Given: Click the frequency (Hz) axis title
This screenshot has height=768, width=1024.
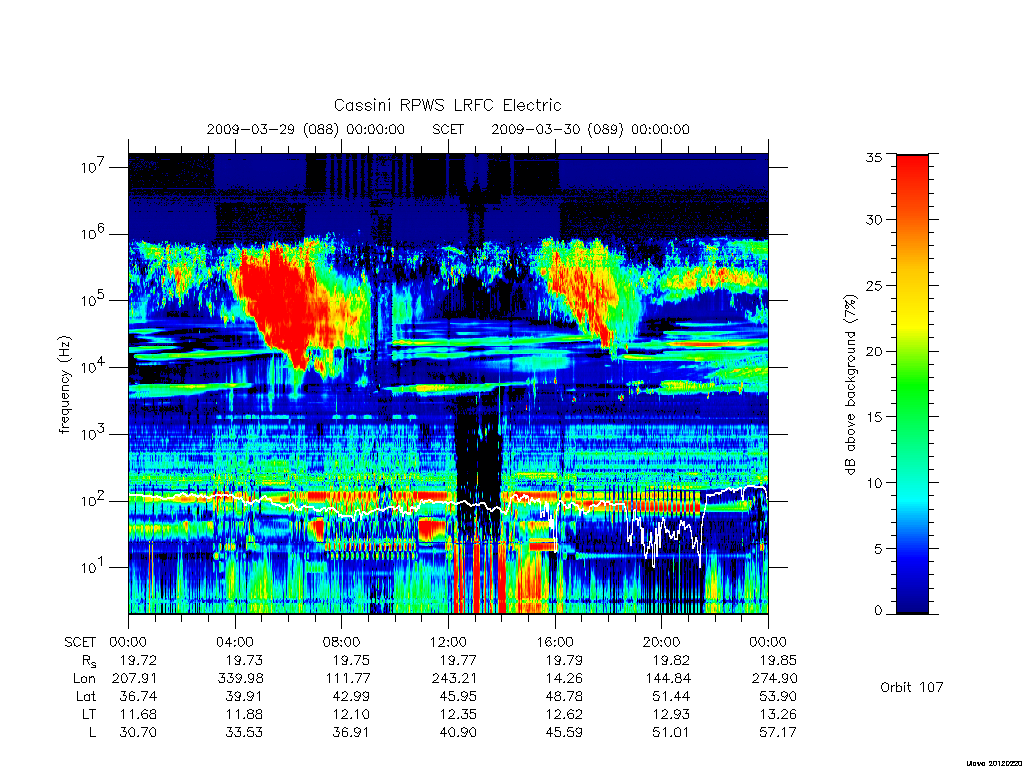Looking at the screenshot, I should 64,385.
